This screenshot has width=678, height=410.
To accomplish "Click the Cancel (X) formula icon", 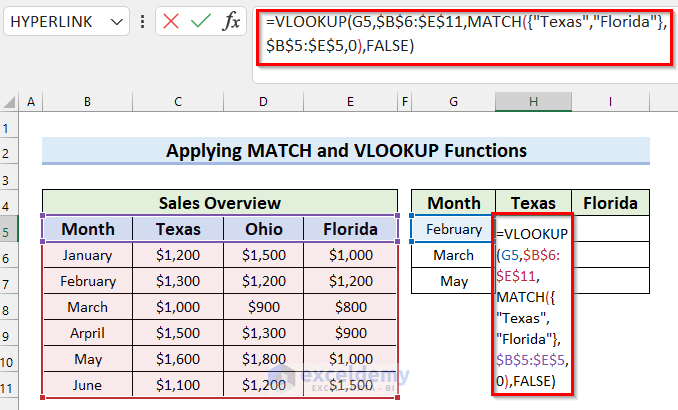I will [171, 21].
